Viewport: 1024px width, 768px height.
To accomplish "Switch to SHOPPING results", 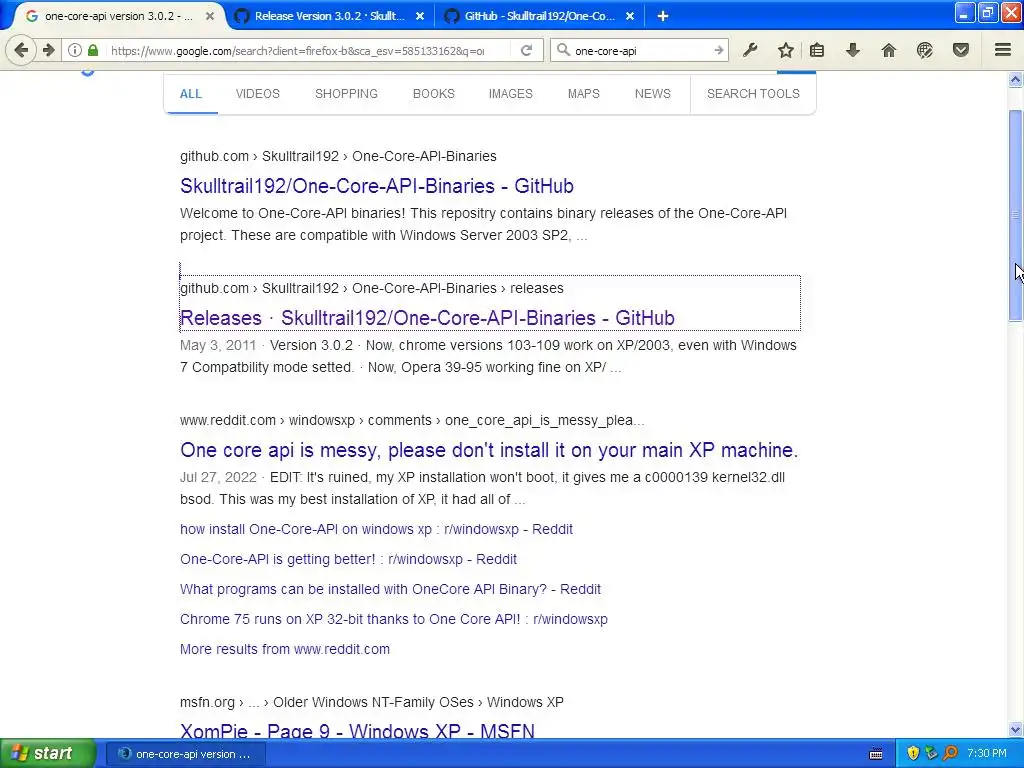I will click(x=346, y=94).
